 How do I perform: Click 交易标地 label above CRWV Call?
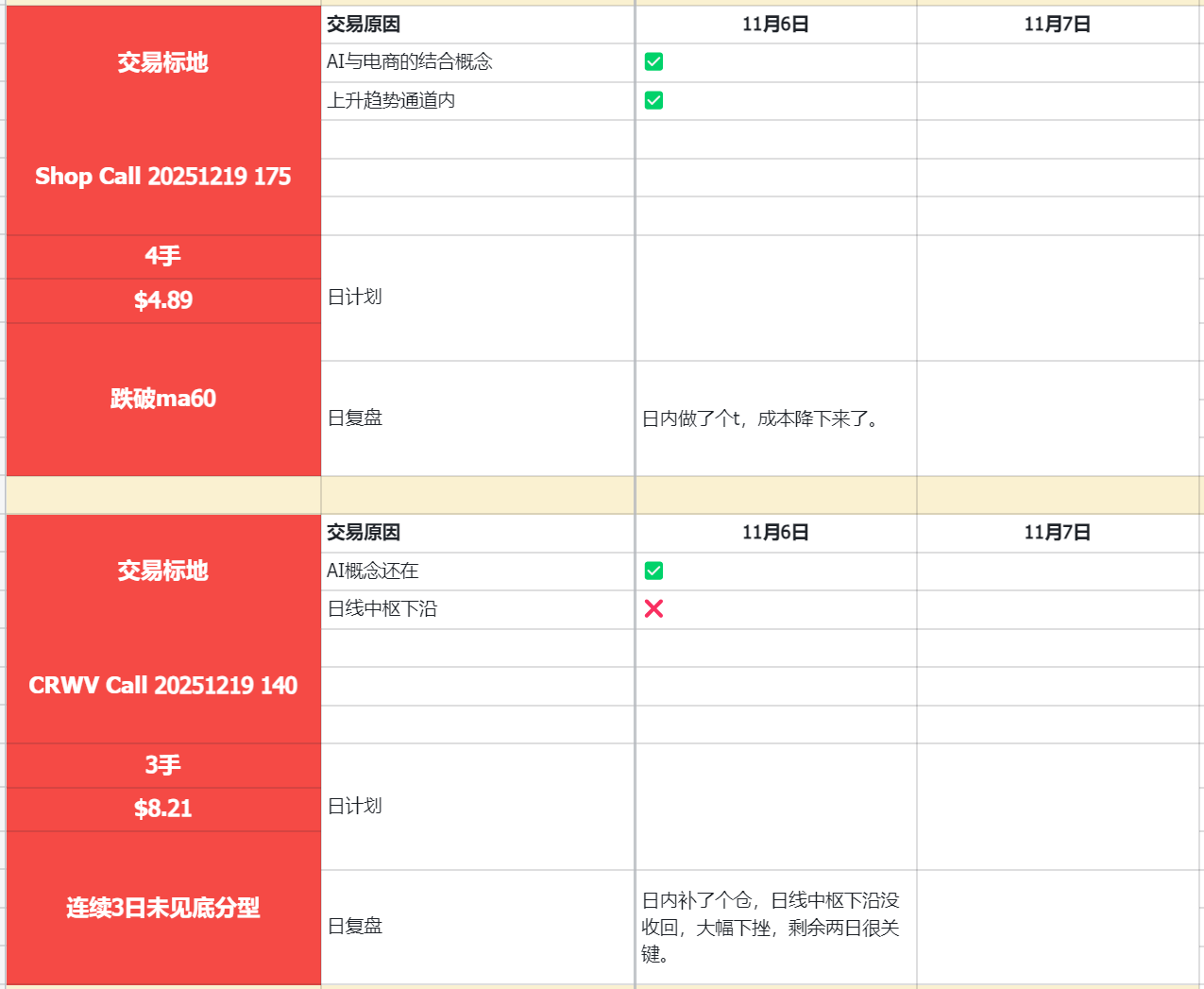point(163,571)
